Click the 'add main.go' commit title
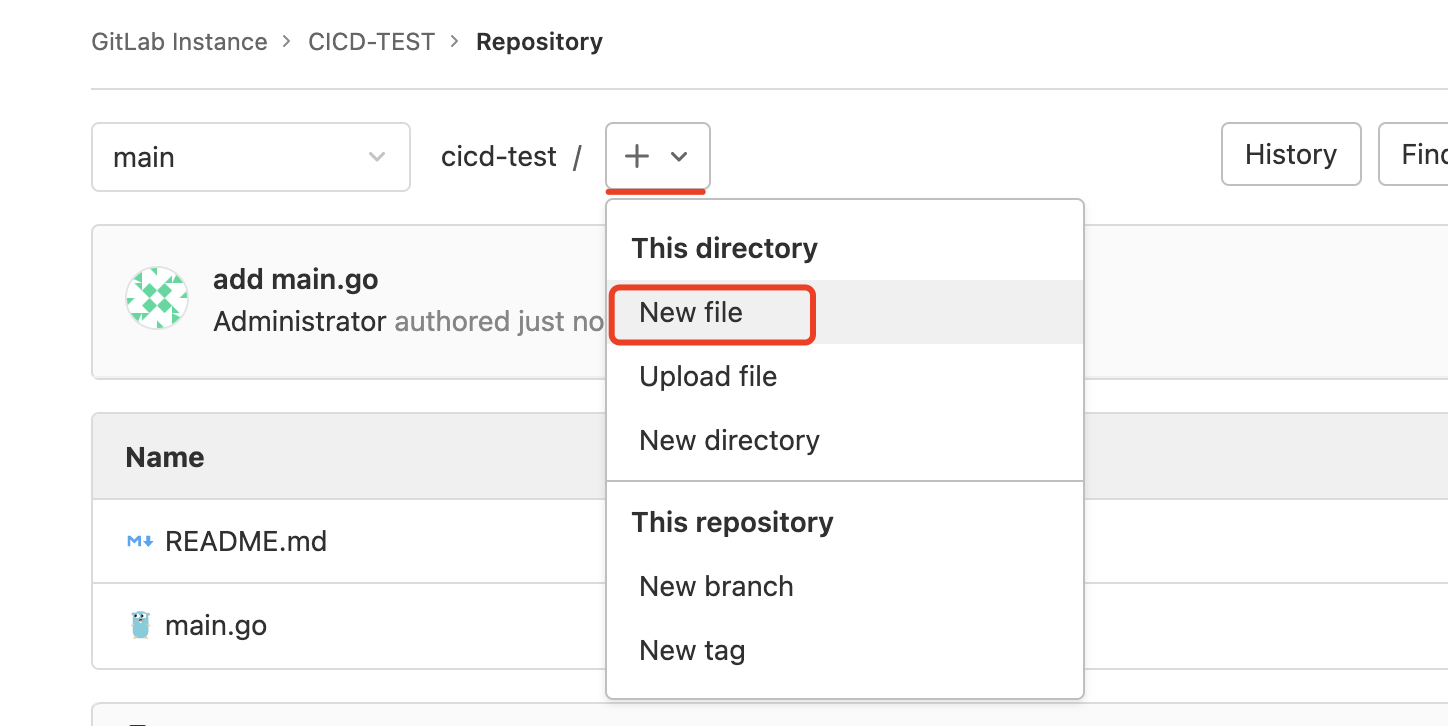1448x726 pixels. coord(295,279)
